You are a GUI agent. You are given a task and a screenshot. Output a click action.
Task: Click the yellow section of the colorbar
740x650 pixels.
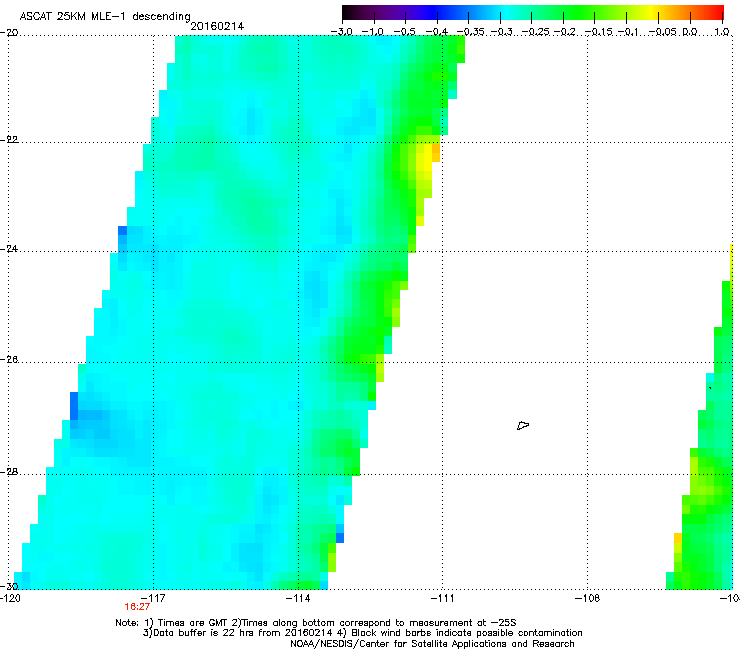coord(651,12)
